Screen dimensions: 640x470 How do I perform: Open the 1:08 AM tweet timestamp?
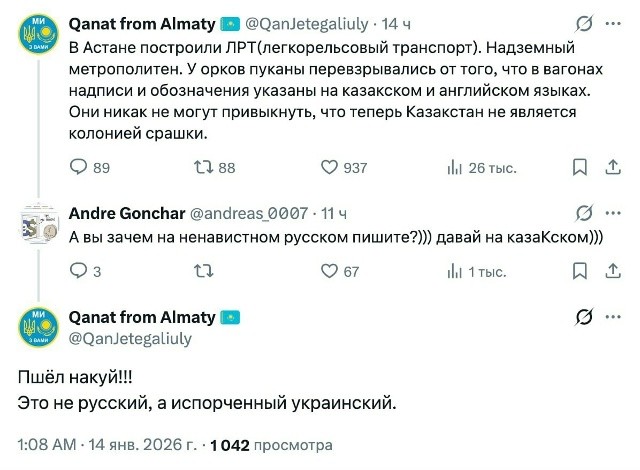click(47, 443)
